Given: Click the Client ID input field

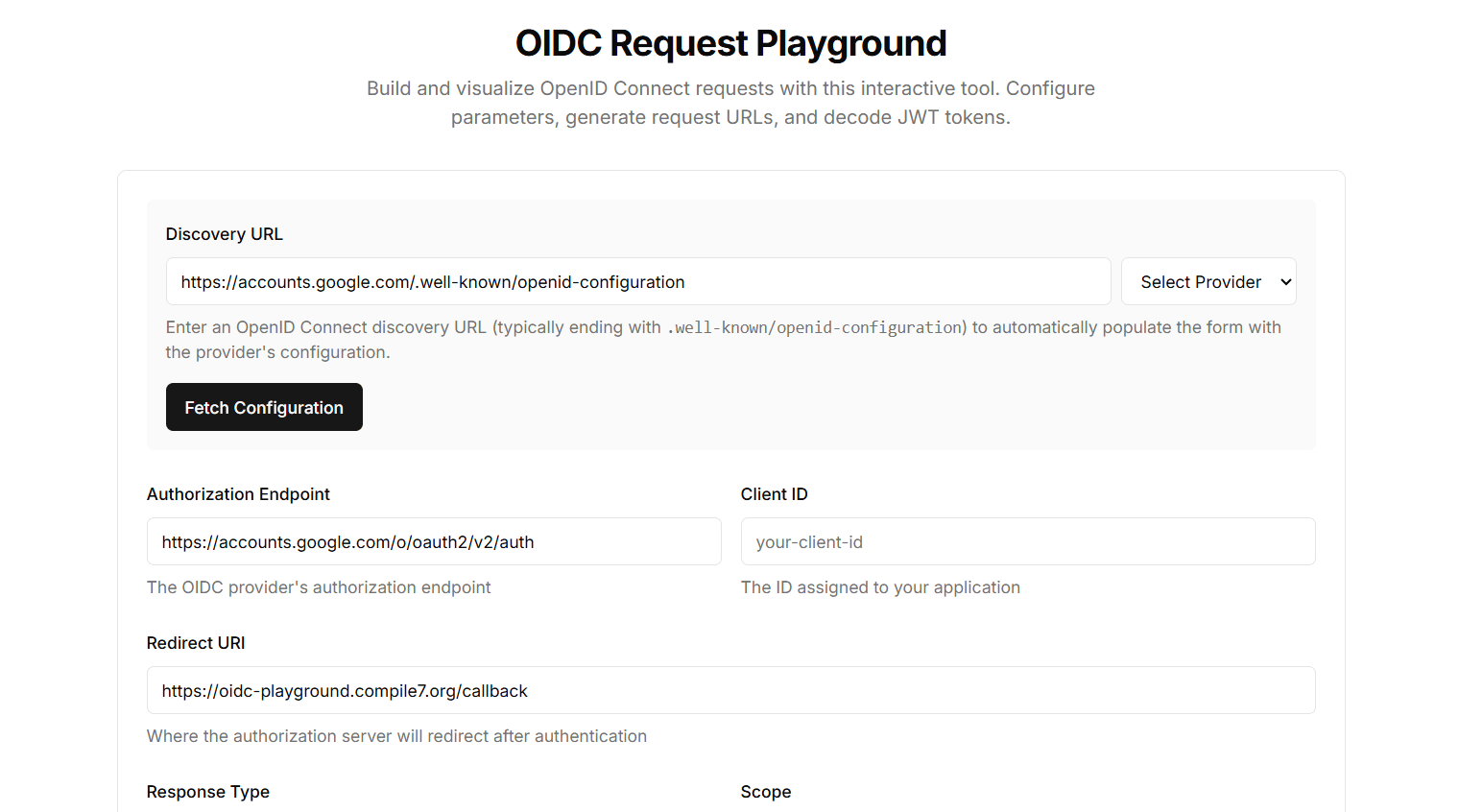Looking at the screenshot, I should pyautogui.click(x=1027, y=542).
